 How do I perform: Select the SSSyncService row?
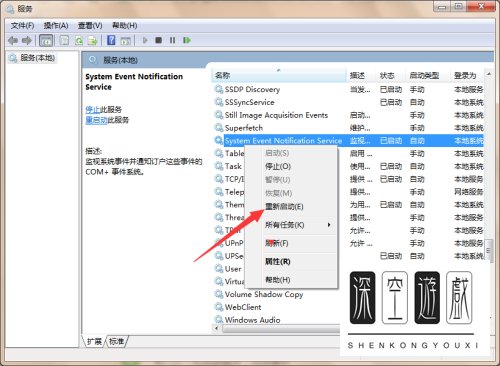[349, 102]
